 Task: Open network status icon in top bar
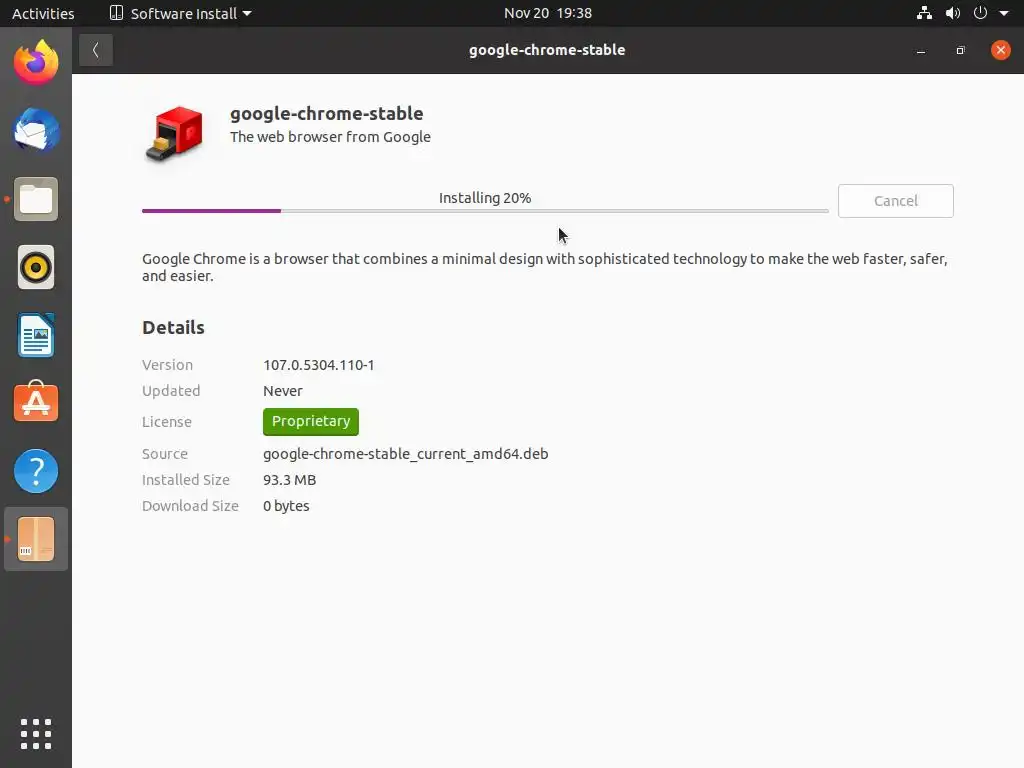[924, 13]
